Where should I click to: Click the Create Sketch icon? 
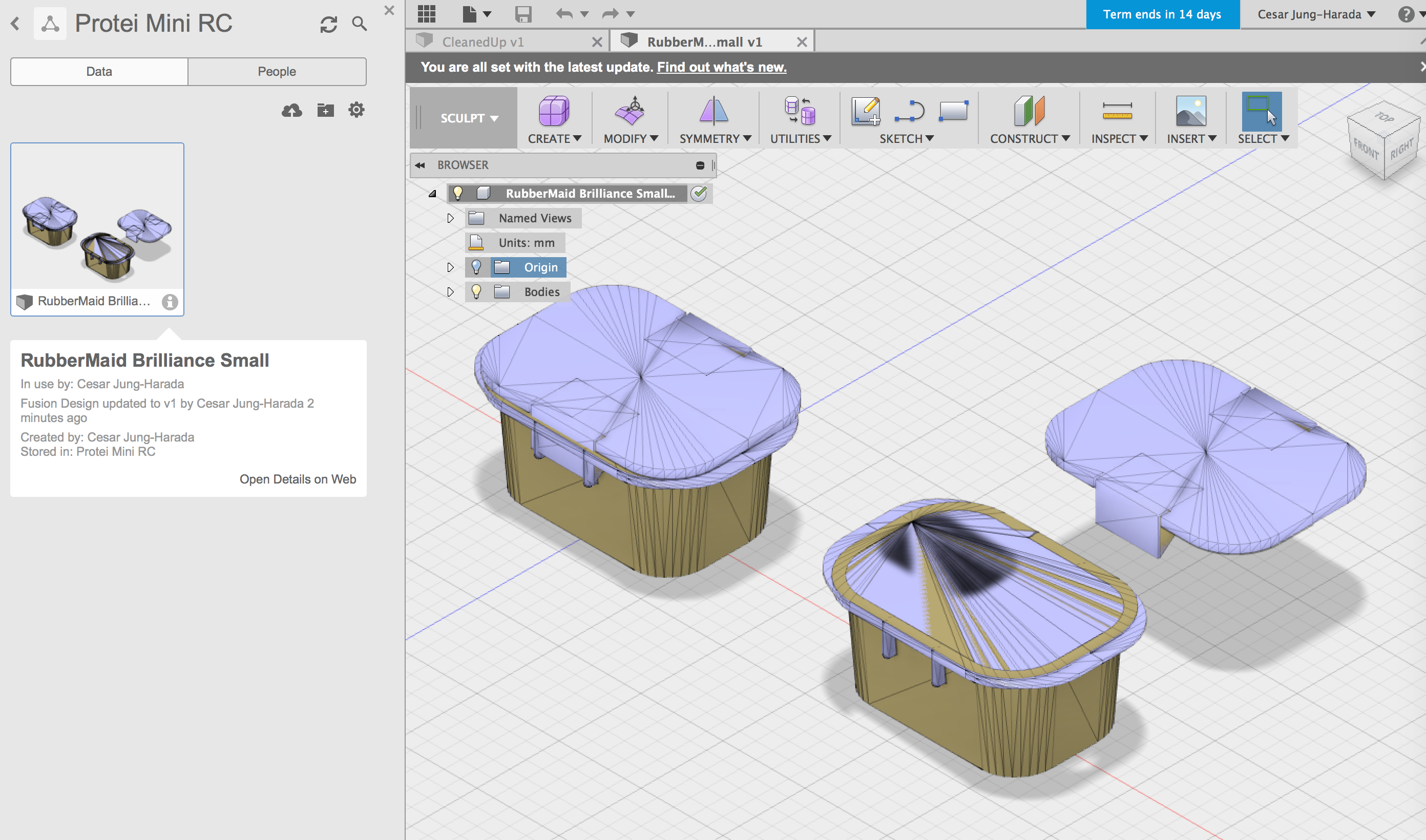[866, 111]
